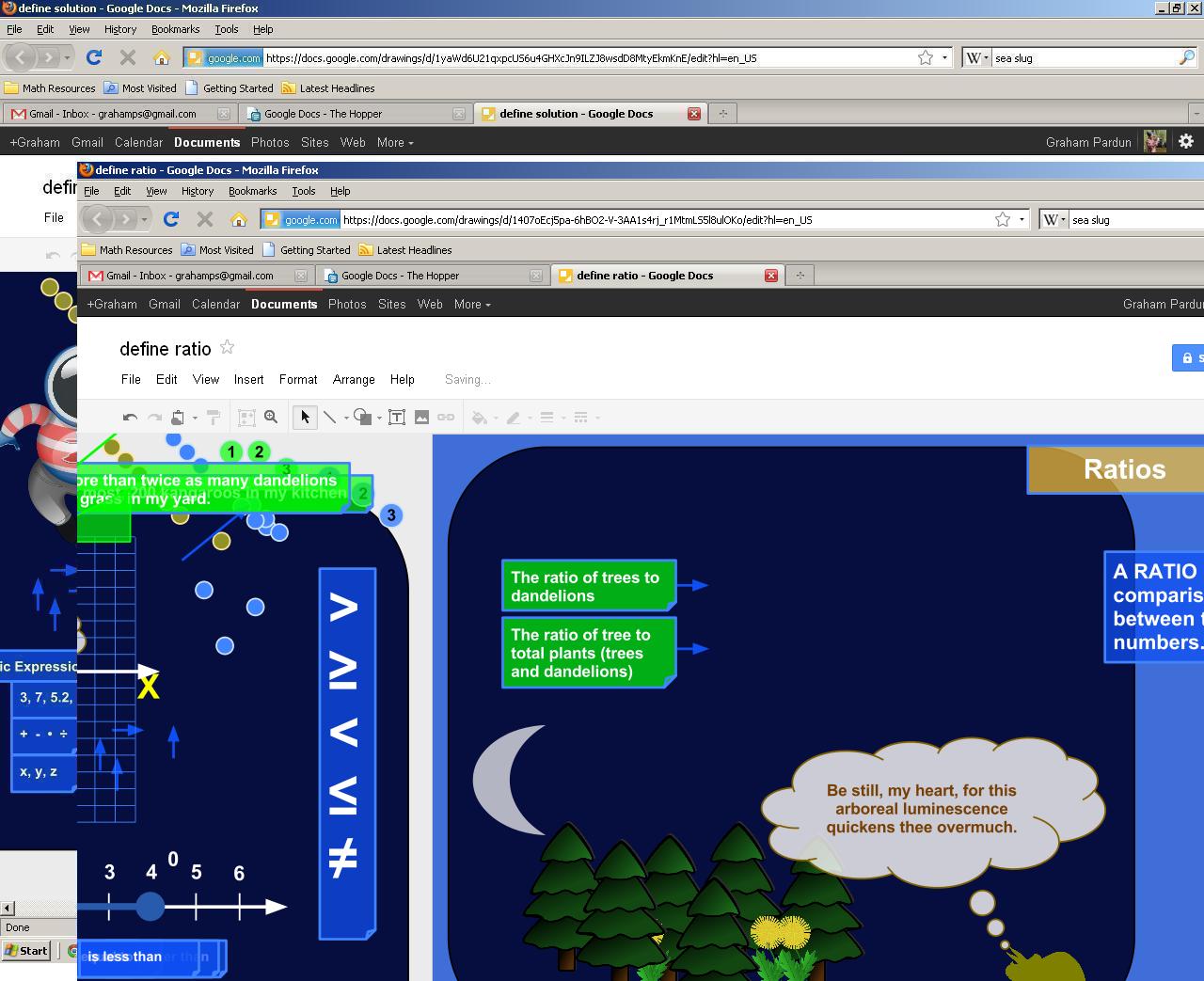
Task: Star the 'define ratio' document
Action: 227,347
